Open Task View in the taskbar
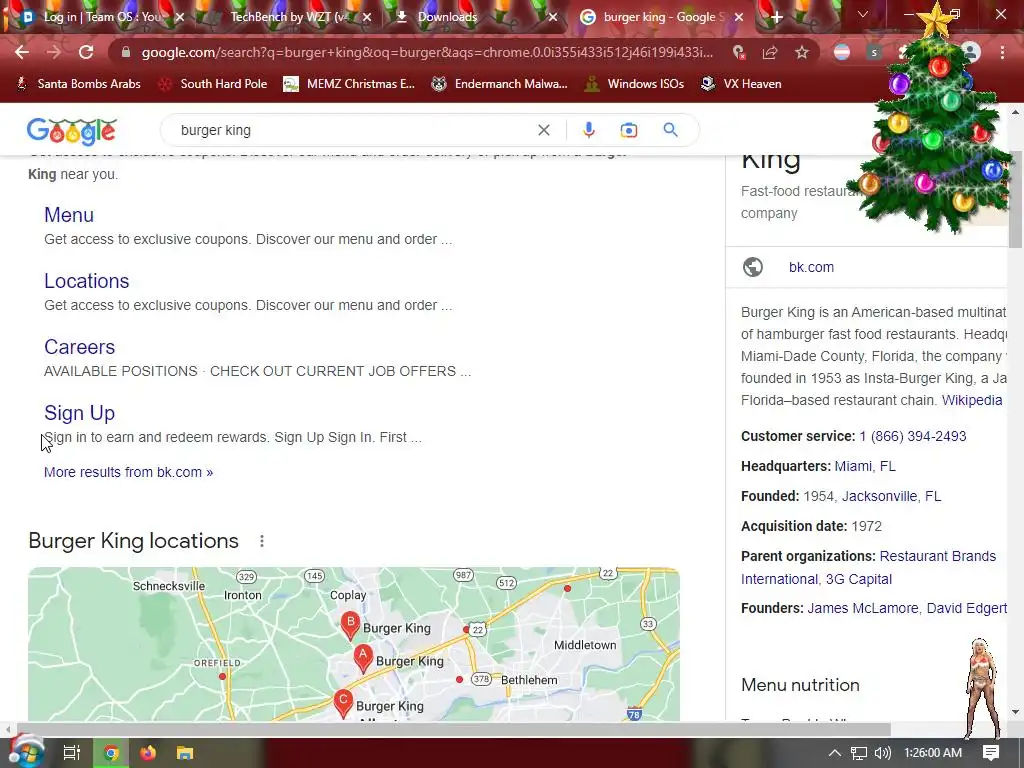 click(x=72, y=753)
